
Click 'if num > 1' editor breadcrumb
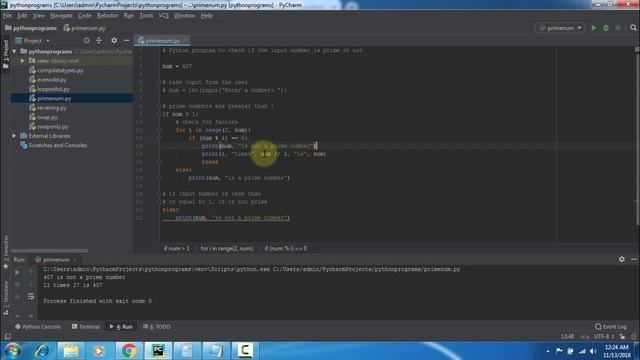177,248
